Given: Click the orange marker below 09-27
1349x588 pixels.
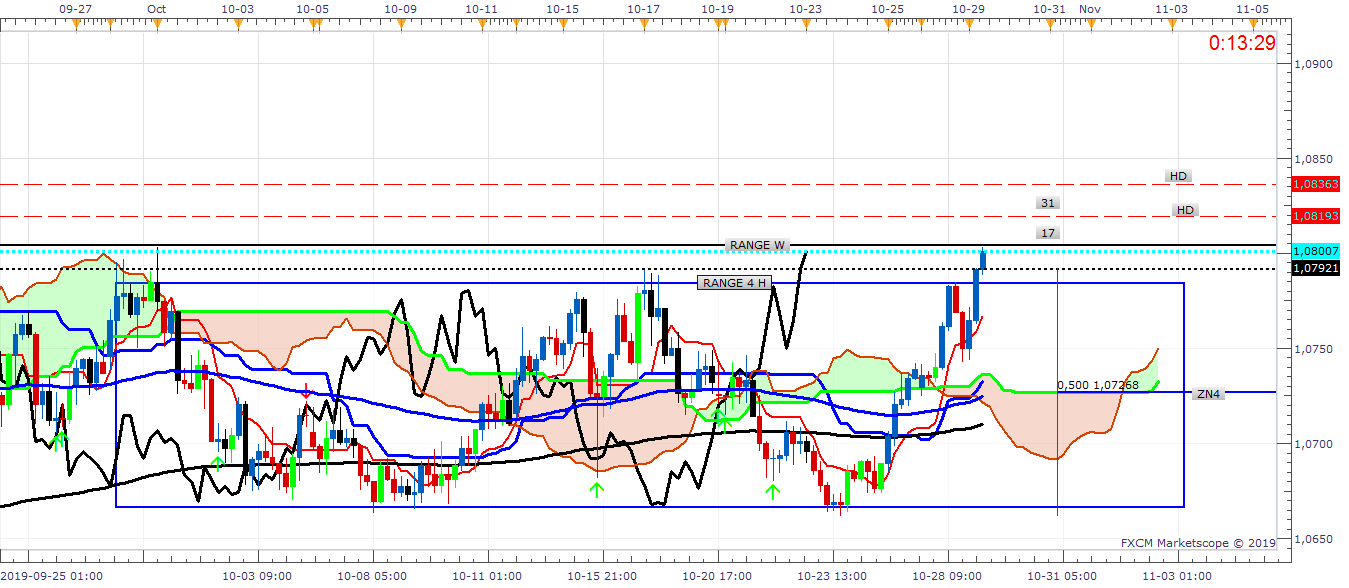Looking at the screenshot, I should 75,24.
